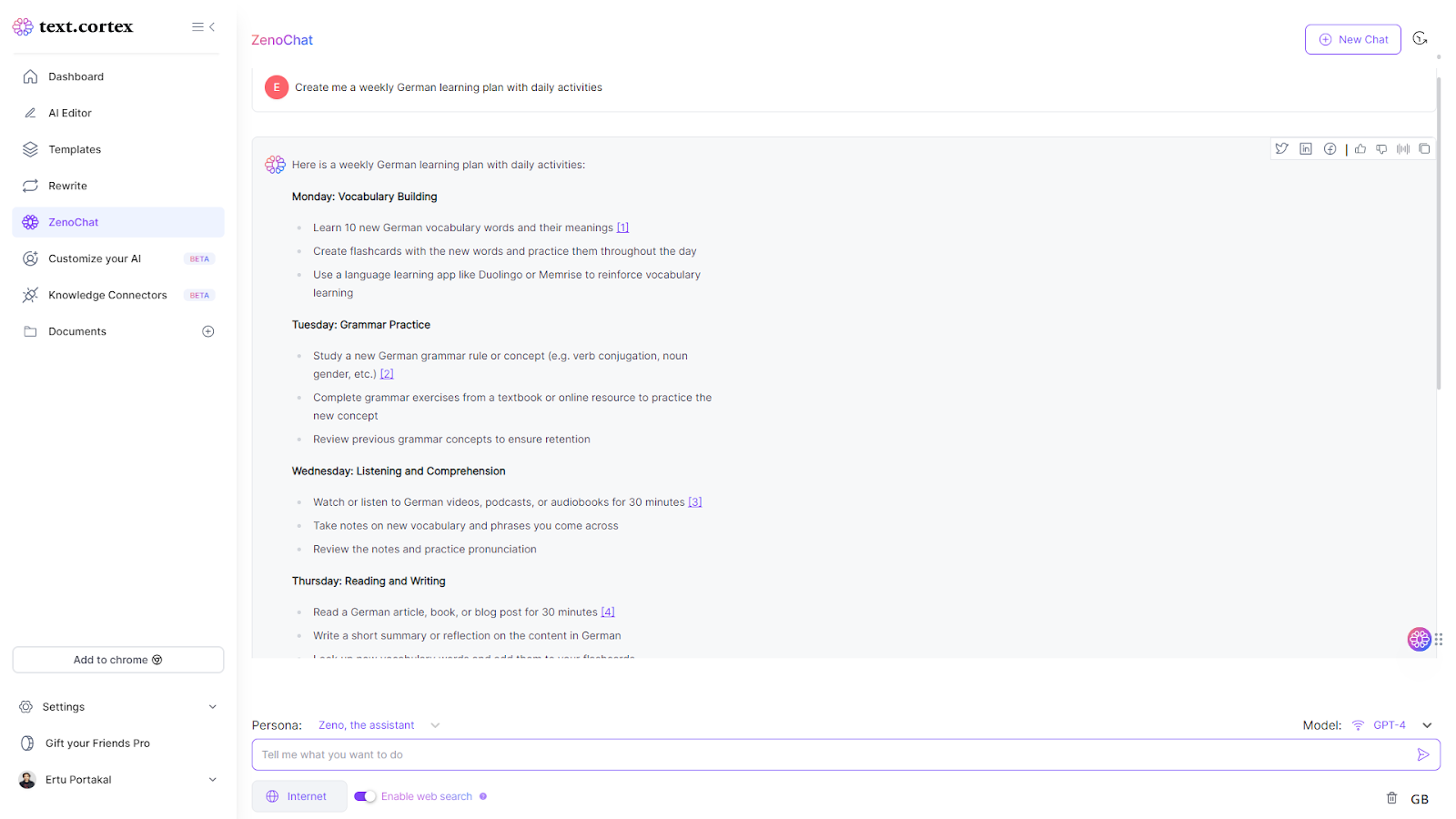
Task: Open citation link [2]
Action: pyautogui.click(x=387, y=374)
